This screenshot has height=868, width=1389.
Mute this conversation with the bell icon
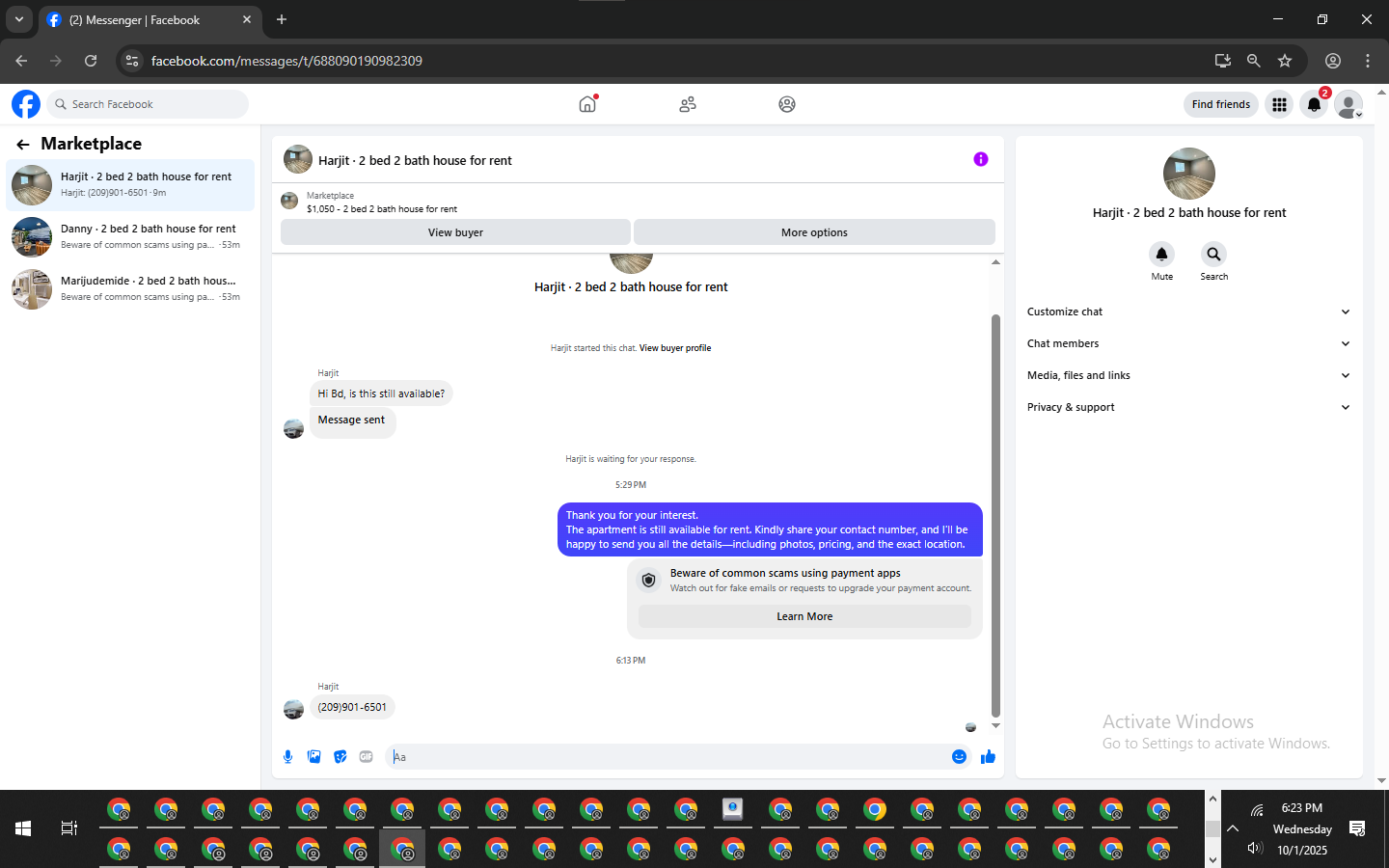pyautogui.click(x=1162, y=254)
